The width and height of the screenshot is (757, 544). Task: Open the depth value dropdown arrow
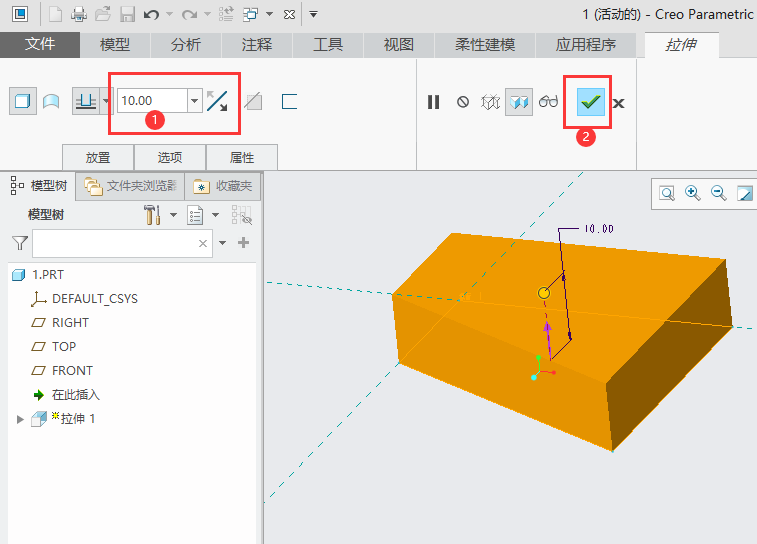coord(194,101)
